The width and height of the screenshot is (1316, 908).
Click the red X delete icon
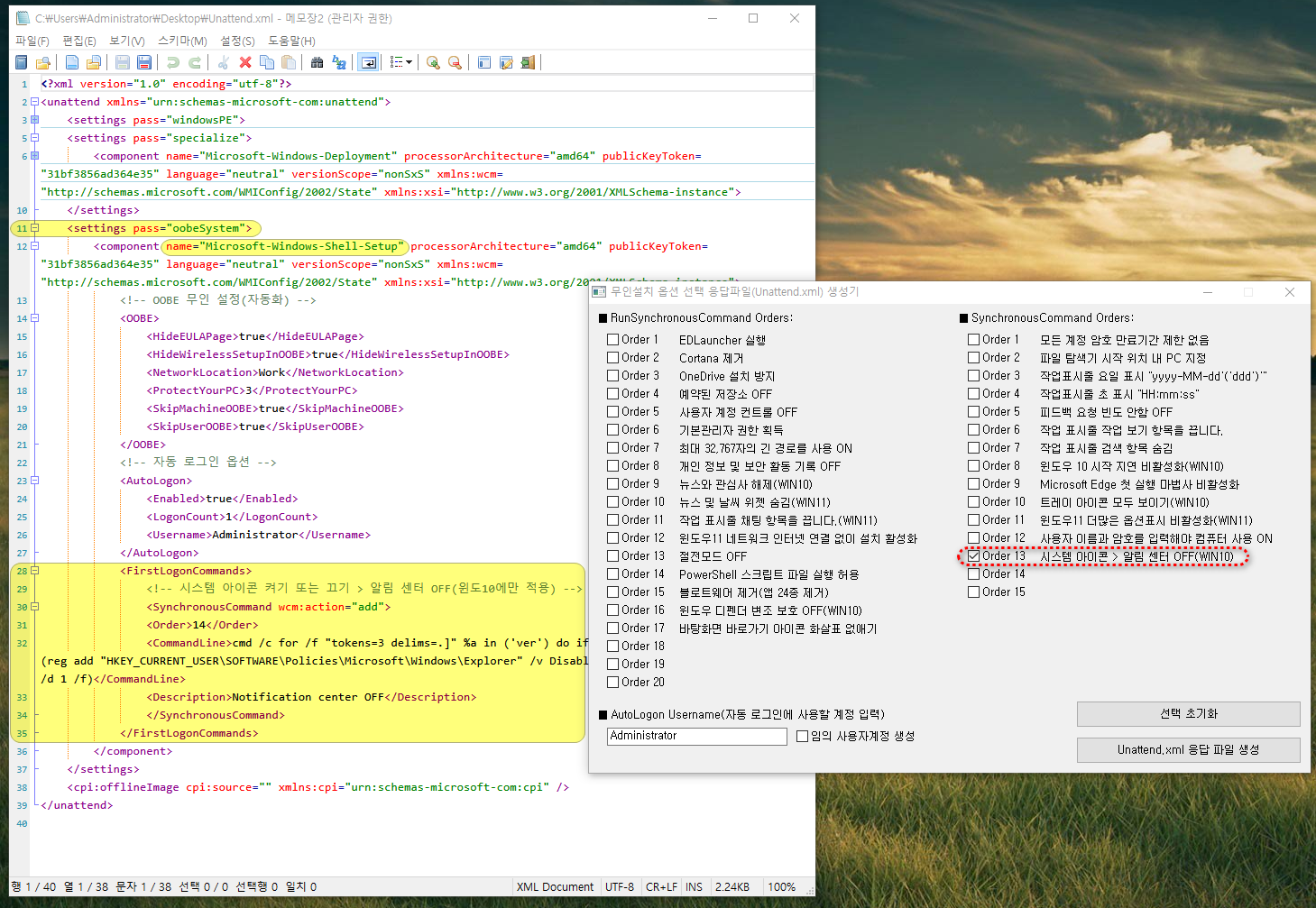(x=245, y=62)
